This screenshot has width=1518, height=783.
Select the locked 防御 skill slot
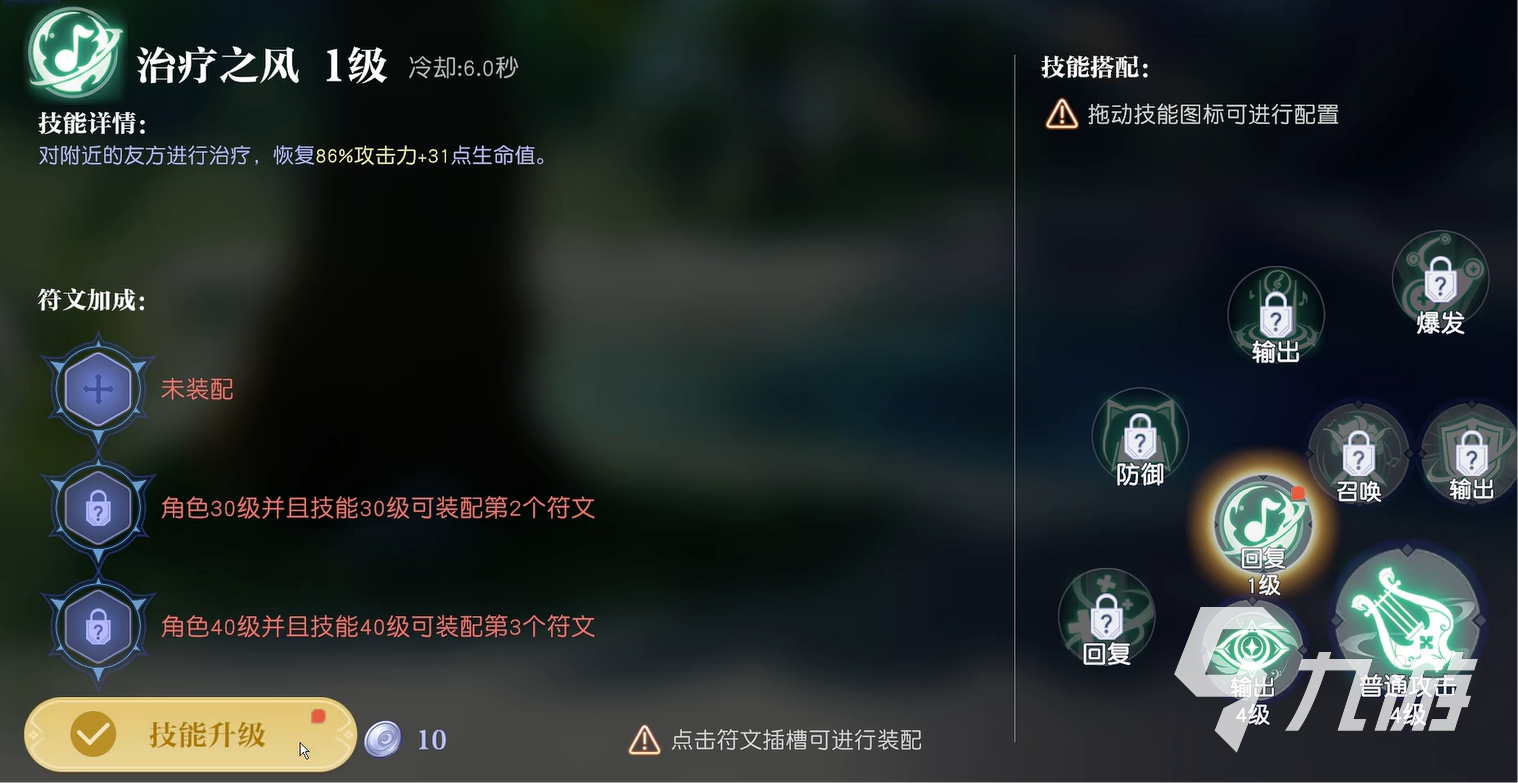(1140, 436)
